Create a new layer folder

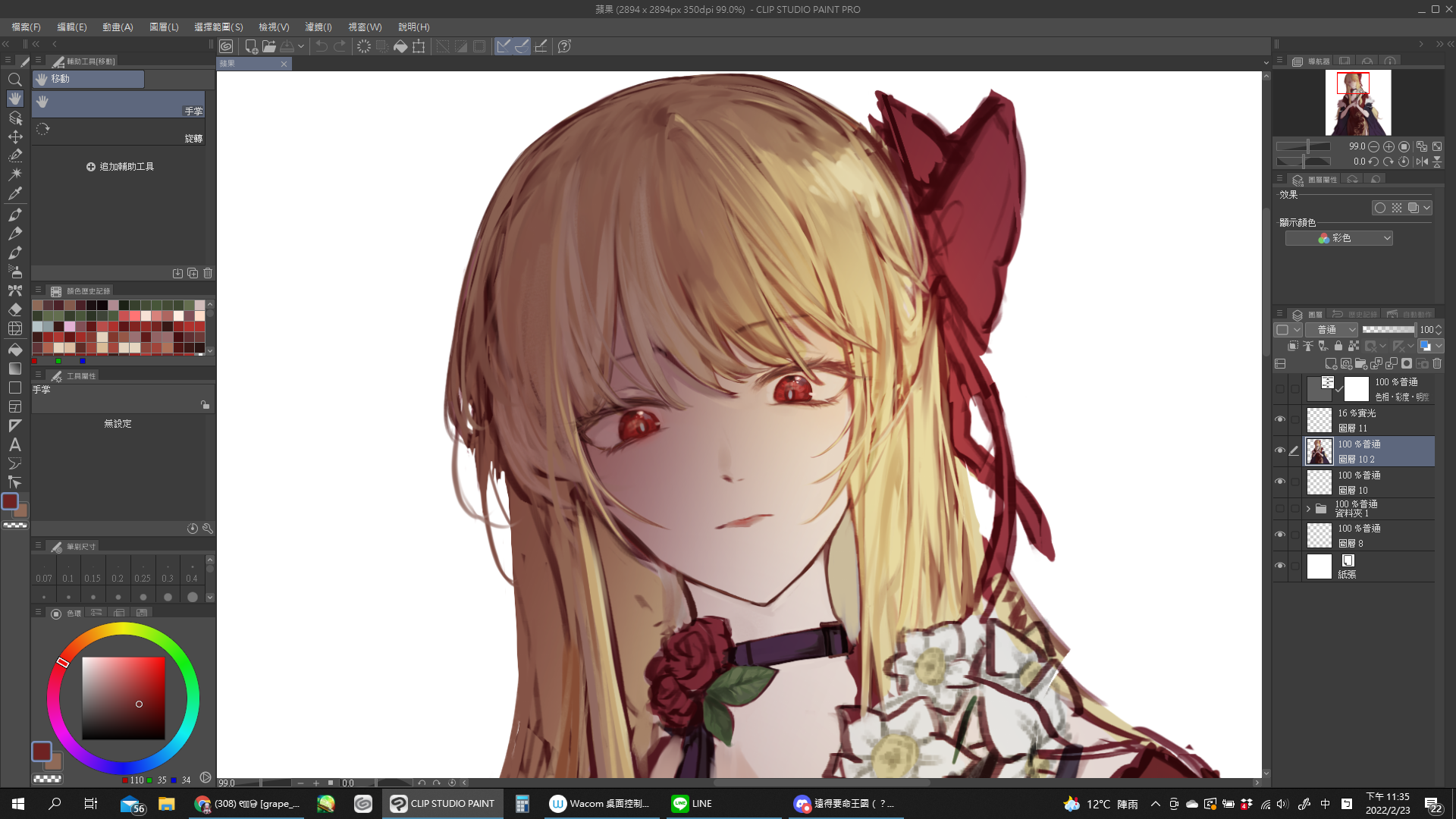click(1361, 364)
